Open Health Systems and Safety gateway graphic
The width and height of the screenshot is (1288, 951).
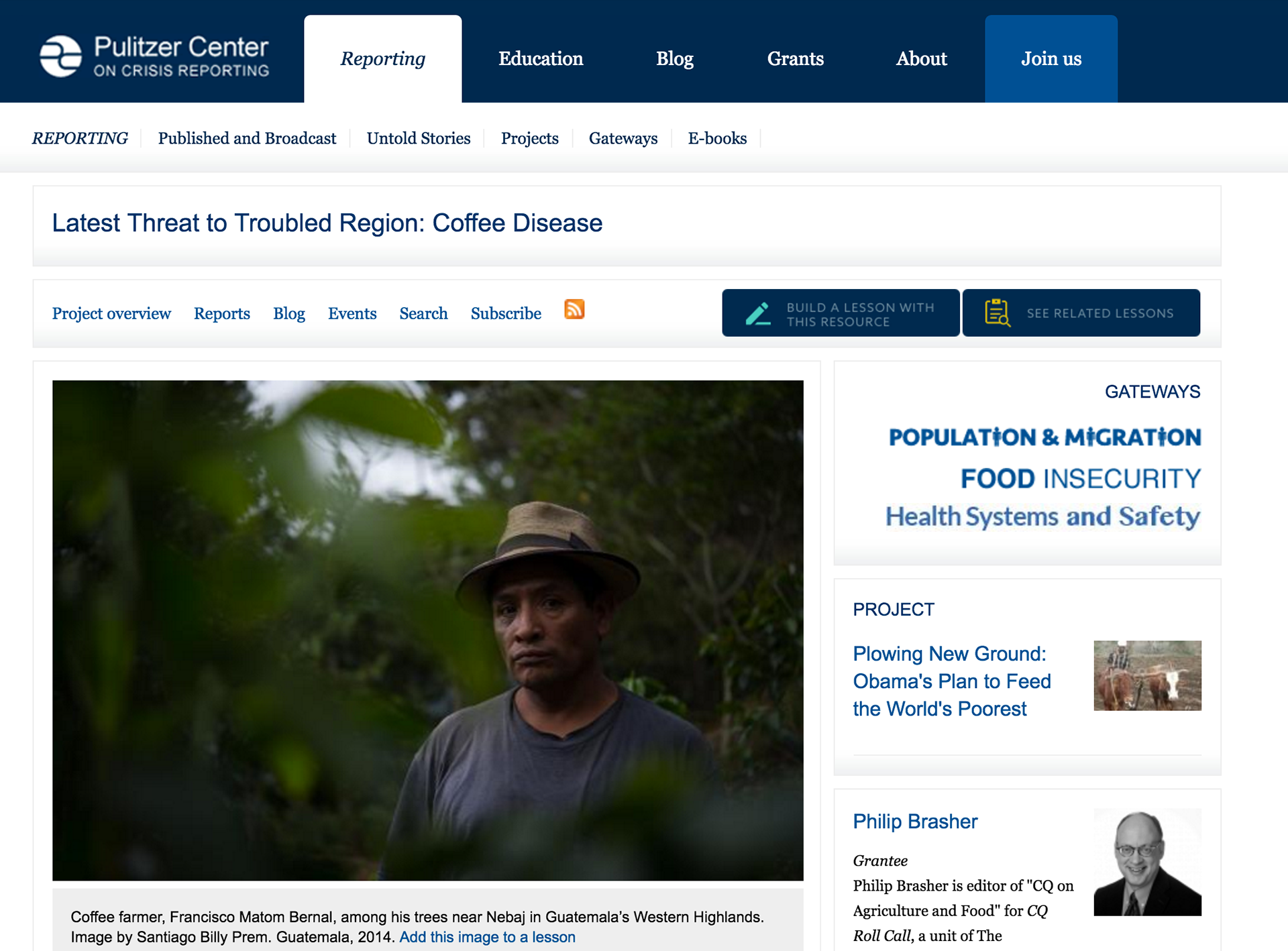(1043, 517)
